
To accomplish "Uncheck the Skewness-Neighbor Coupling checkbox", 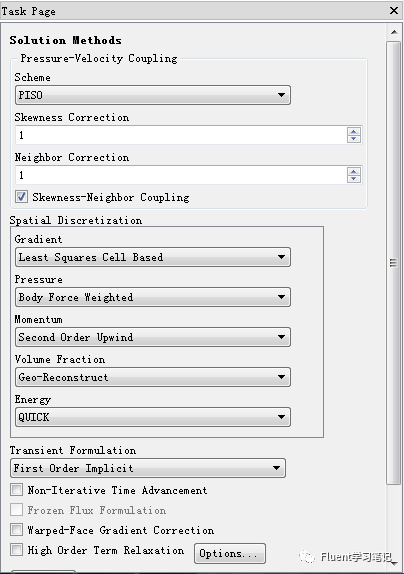I will click(x=21, y=197).
